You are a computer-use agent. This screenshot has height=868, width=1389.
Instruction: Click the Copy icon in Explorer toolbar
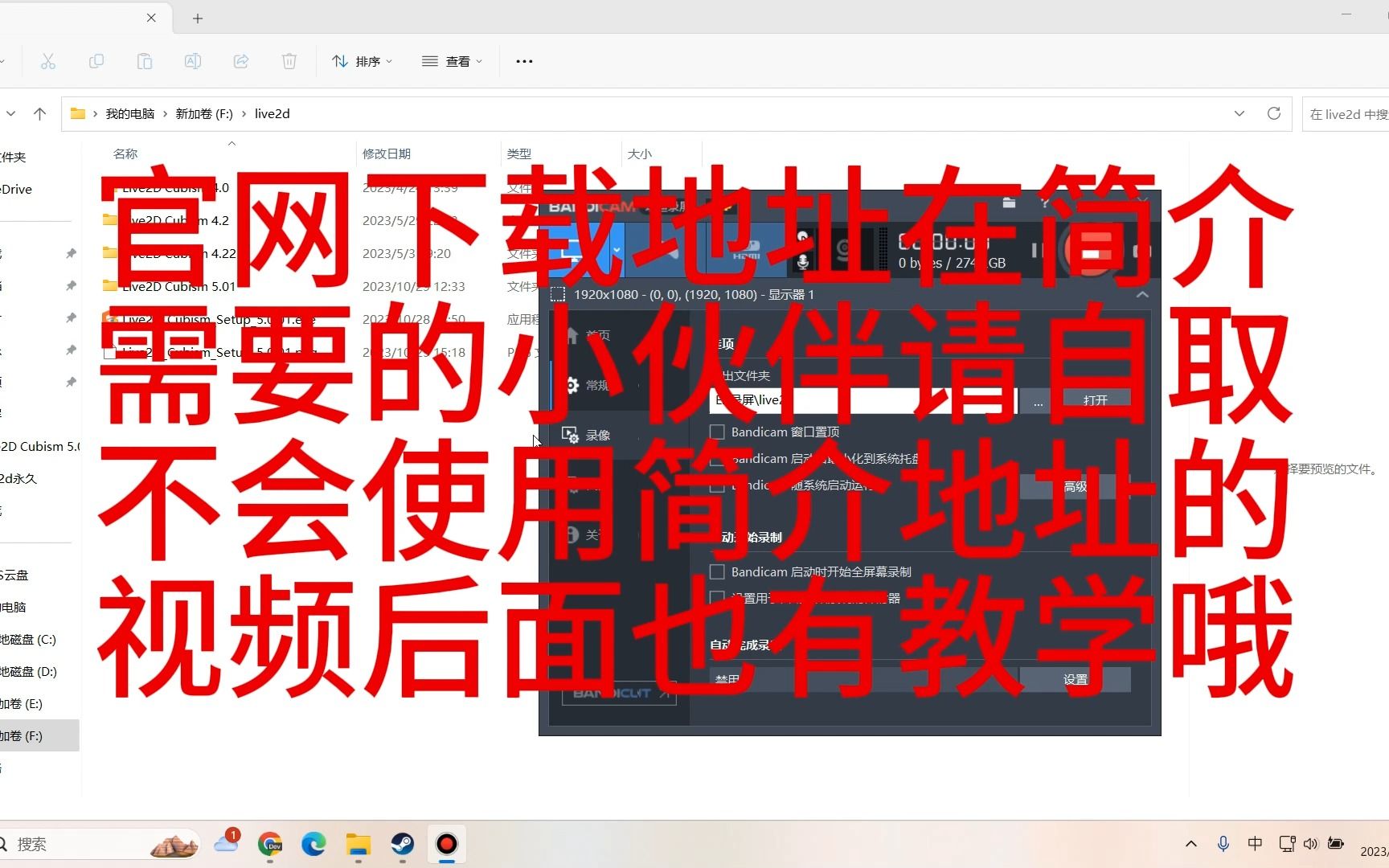point(96,61)
